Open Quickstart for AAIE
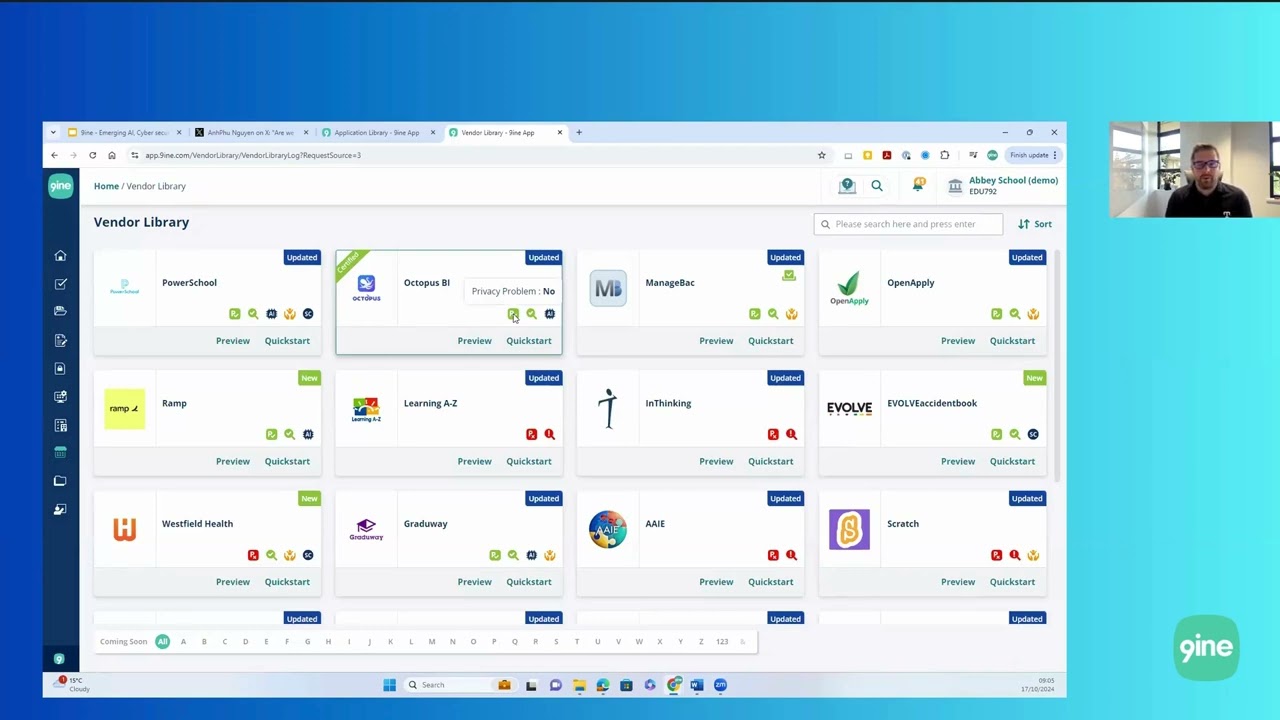Viewport: 1280px width, 720px height. pyautogui.click(x=770, y=582)
